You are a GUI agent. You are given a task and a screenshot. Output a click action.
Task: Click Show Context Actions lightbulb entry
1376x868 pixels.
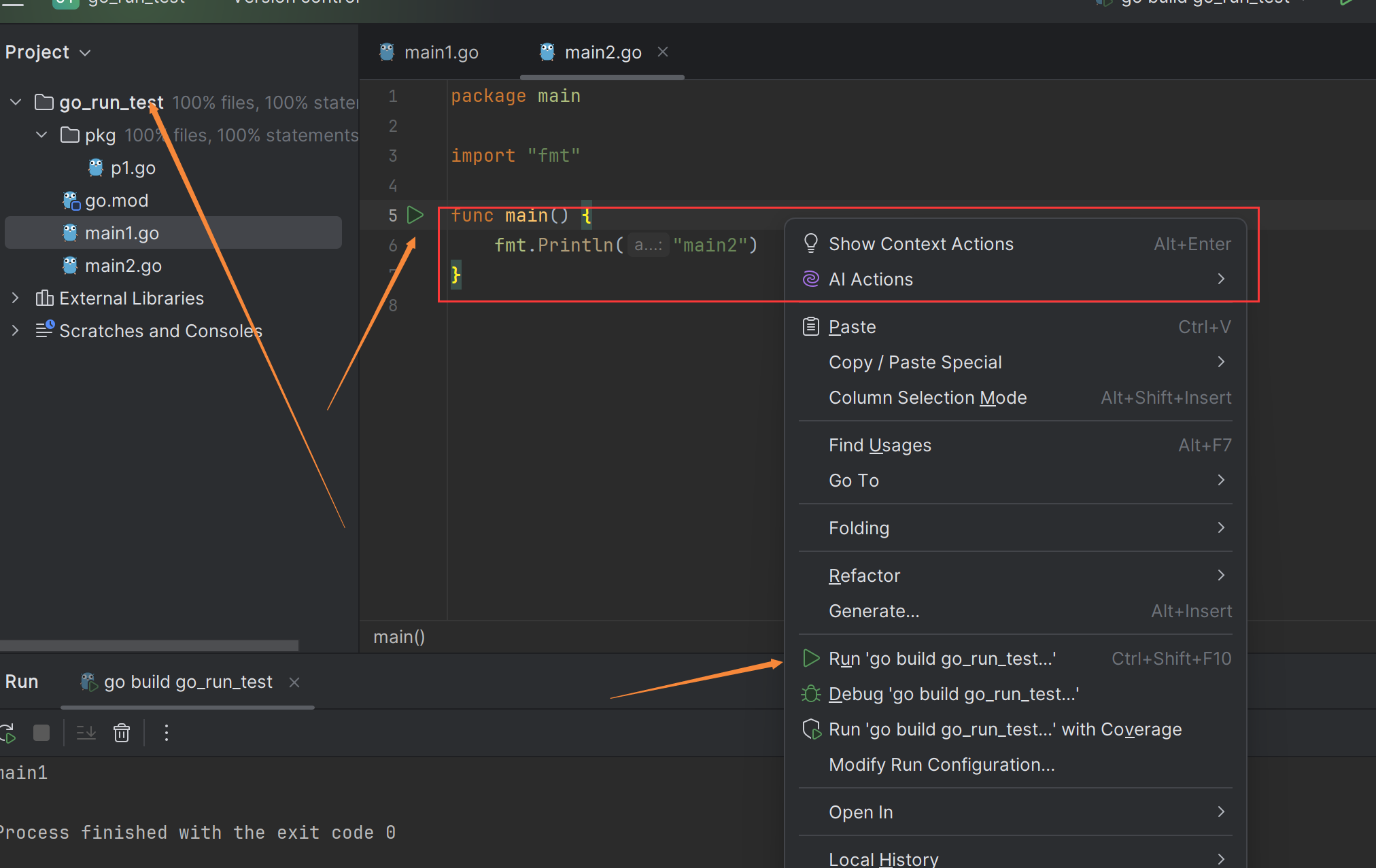tap(921, 244)
